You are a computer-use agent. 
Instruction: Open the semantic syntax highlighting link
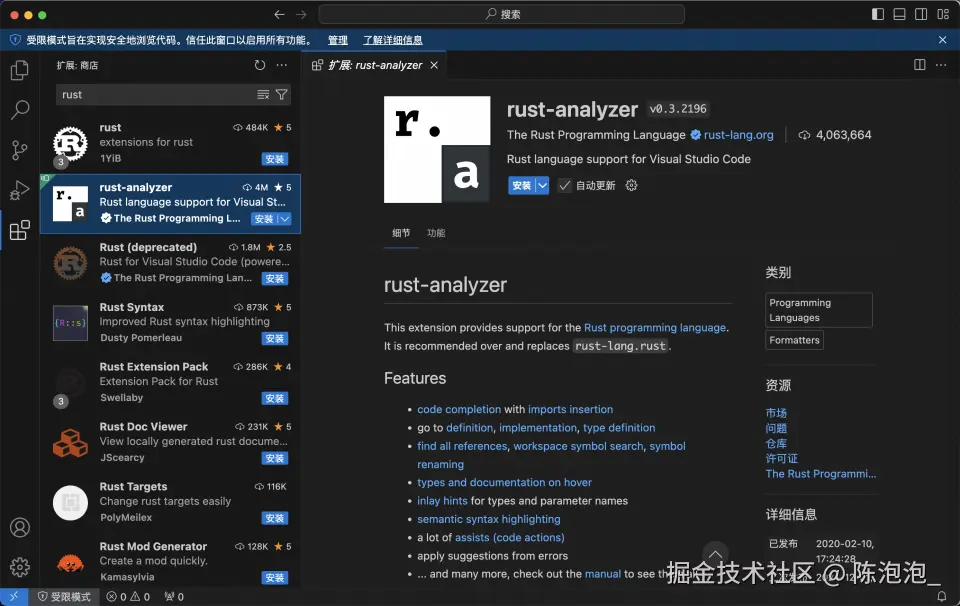(x=489, y=519)
